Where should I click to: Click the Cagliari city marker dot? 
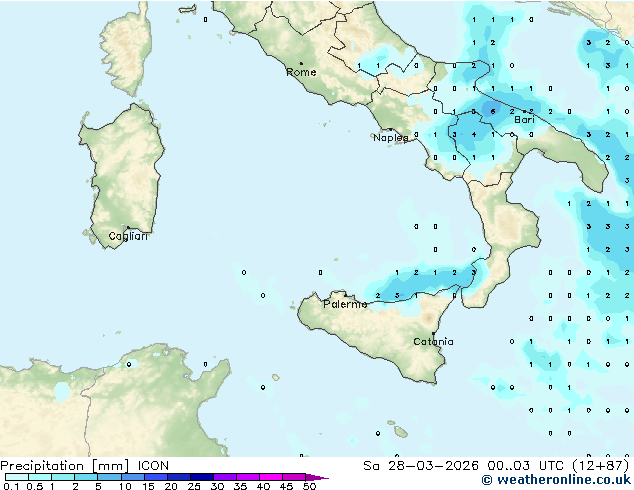pos(128,228)
